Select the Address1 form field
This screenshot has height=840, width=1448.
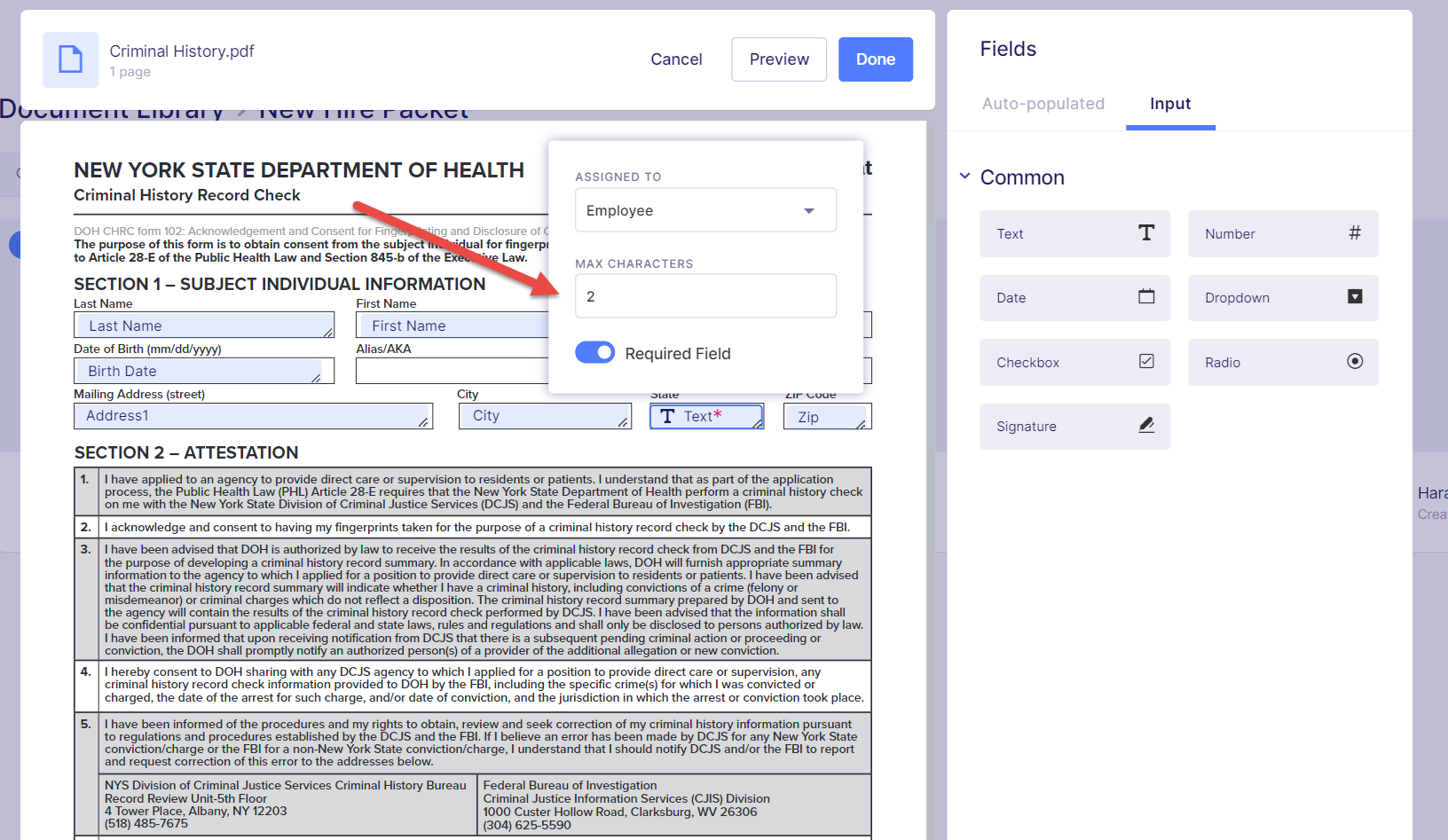pos(253,416)
